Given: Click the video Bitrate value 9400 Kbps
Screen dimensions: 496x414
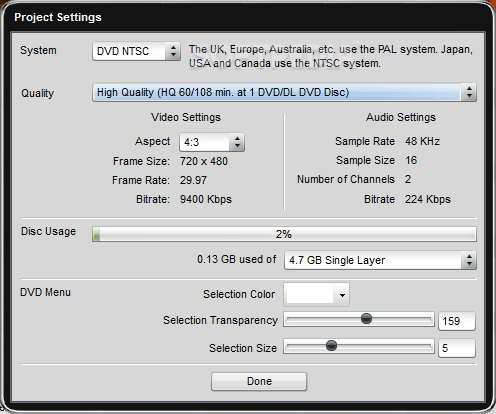Looking at the screenshot, I should (x=206, y=199).
